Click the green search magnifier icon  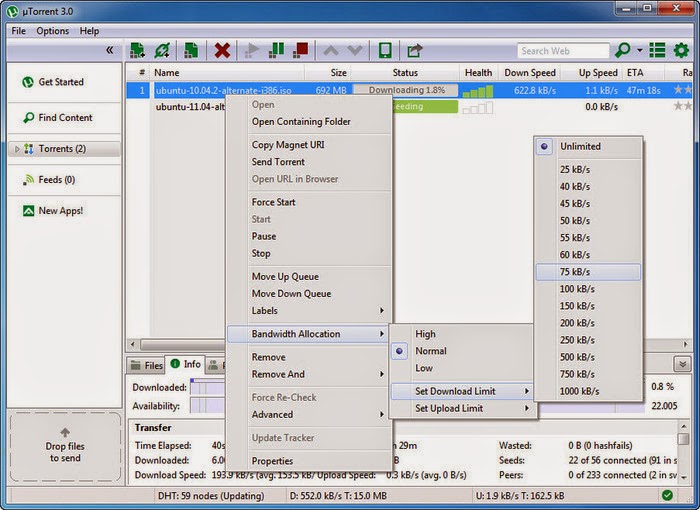pos(623,50)
